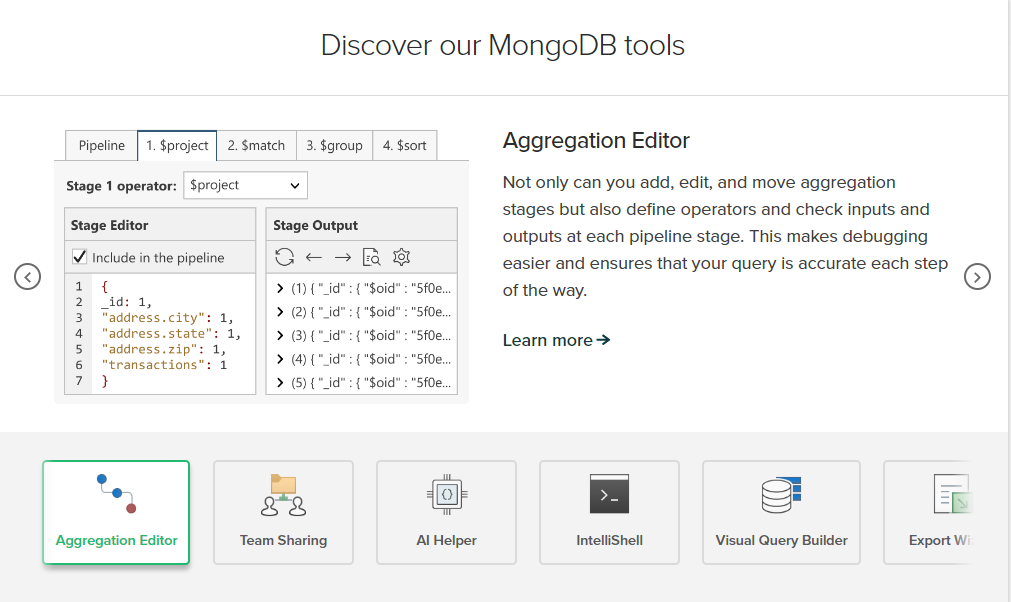The width and height of the screenshot is (1011, 602).
Task: Click the right arrow in Stage Output toolbar
Action: pyautogui.click(x=343, y=257)
